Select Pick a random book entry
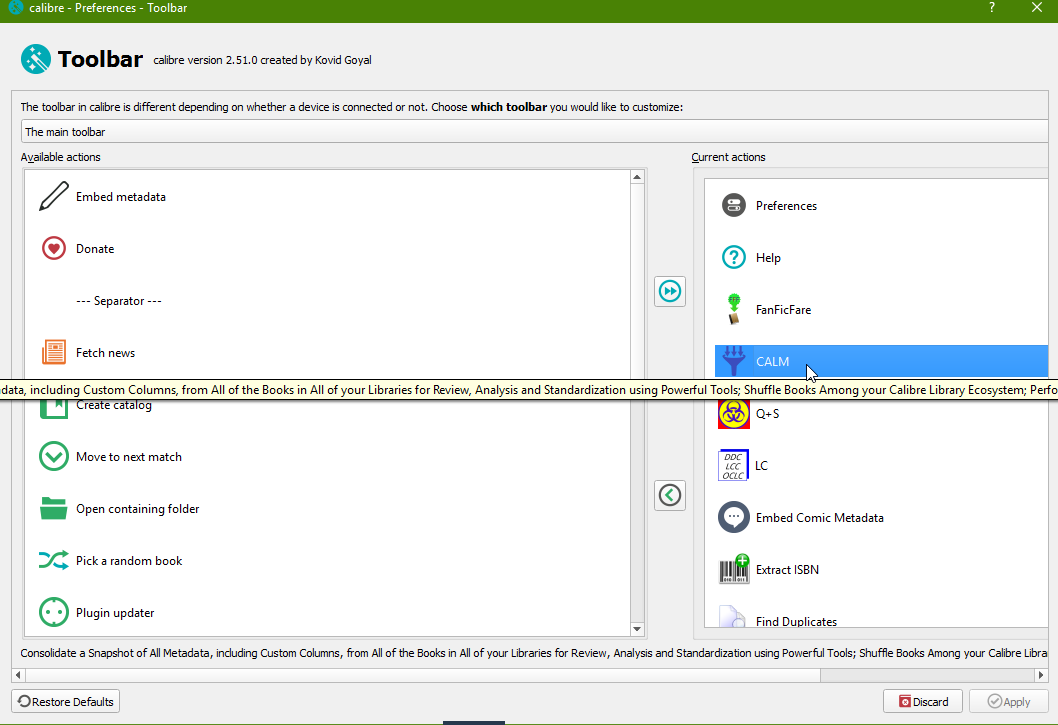Screen dimensions: 1058x725 point(327,560)
